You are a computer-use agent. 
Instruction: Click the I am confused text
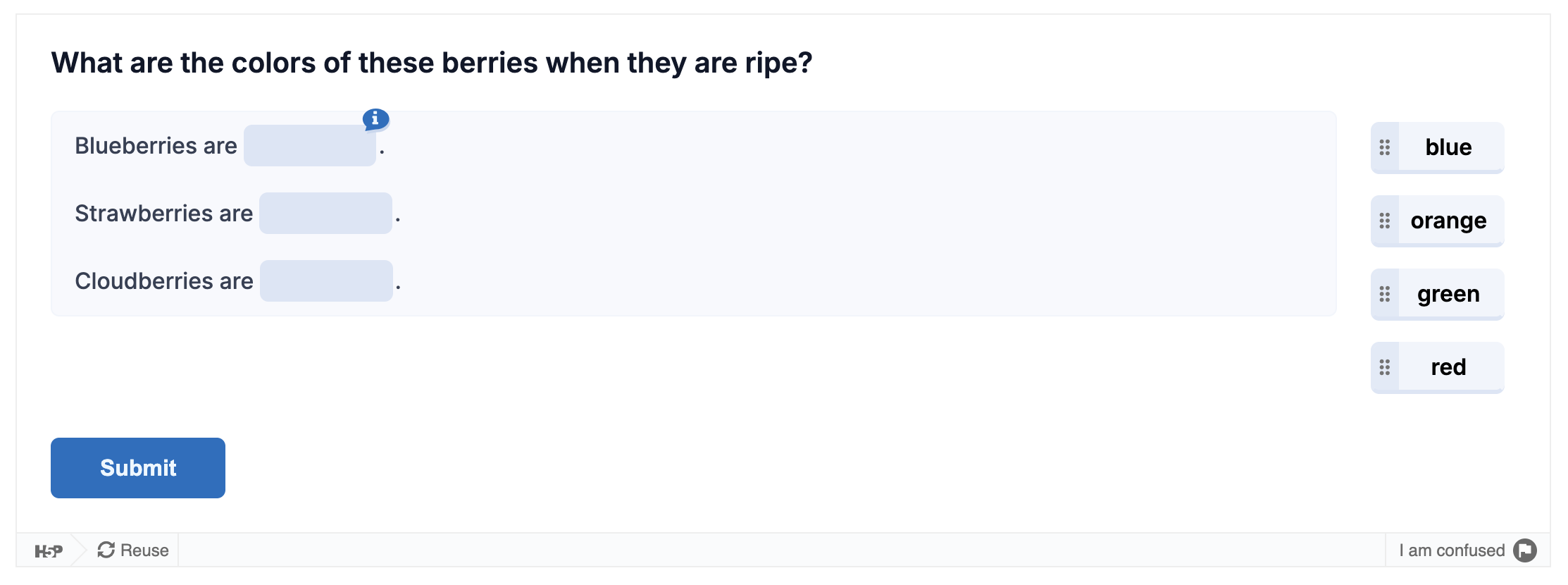pos(1452,550)
